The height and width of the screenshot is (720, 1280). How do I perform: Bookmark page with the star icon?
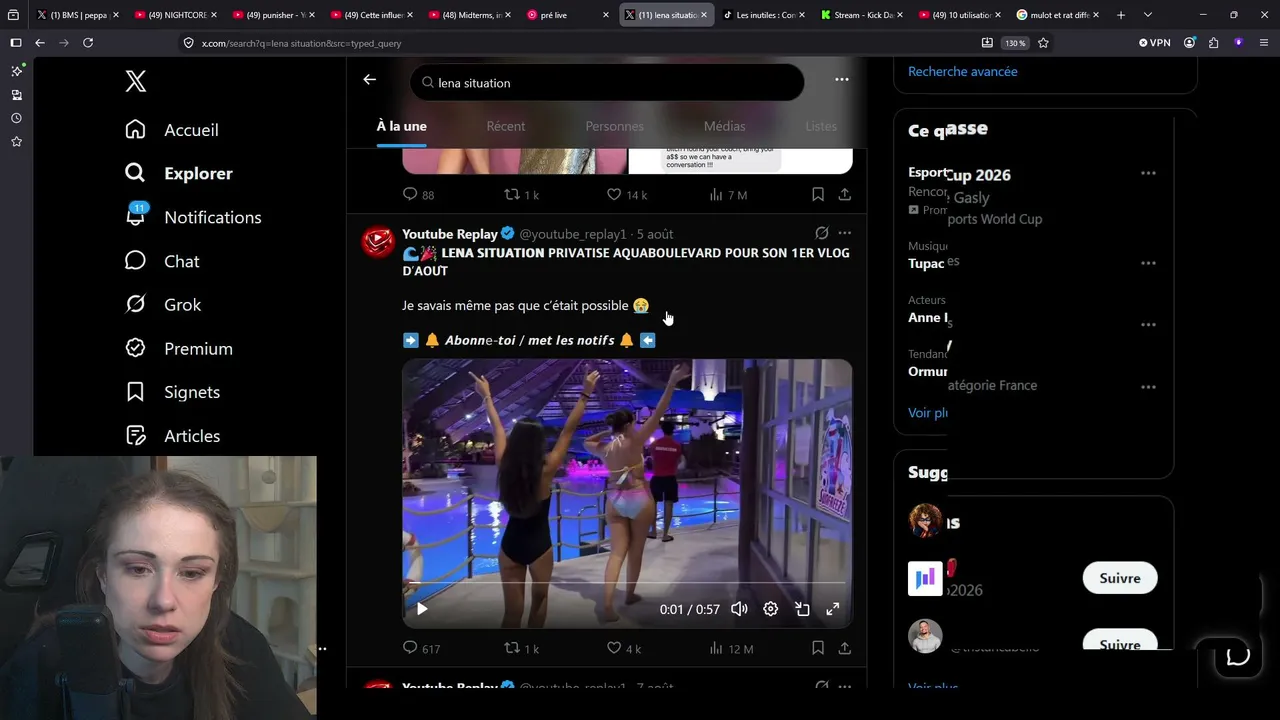pos(1044,43)
